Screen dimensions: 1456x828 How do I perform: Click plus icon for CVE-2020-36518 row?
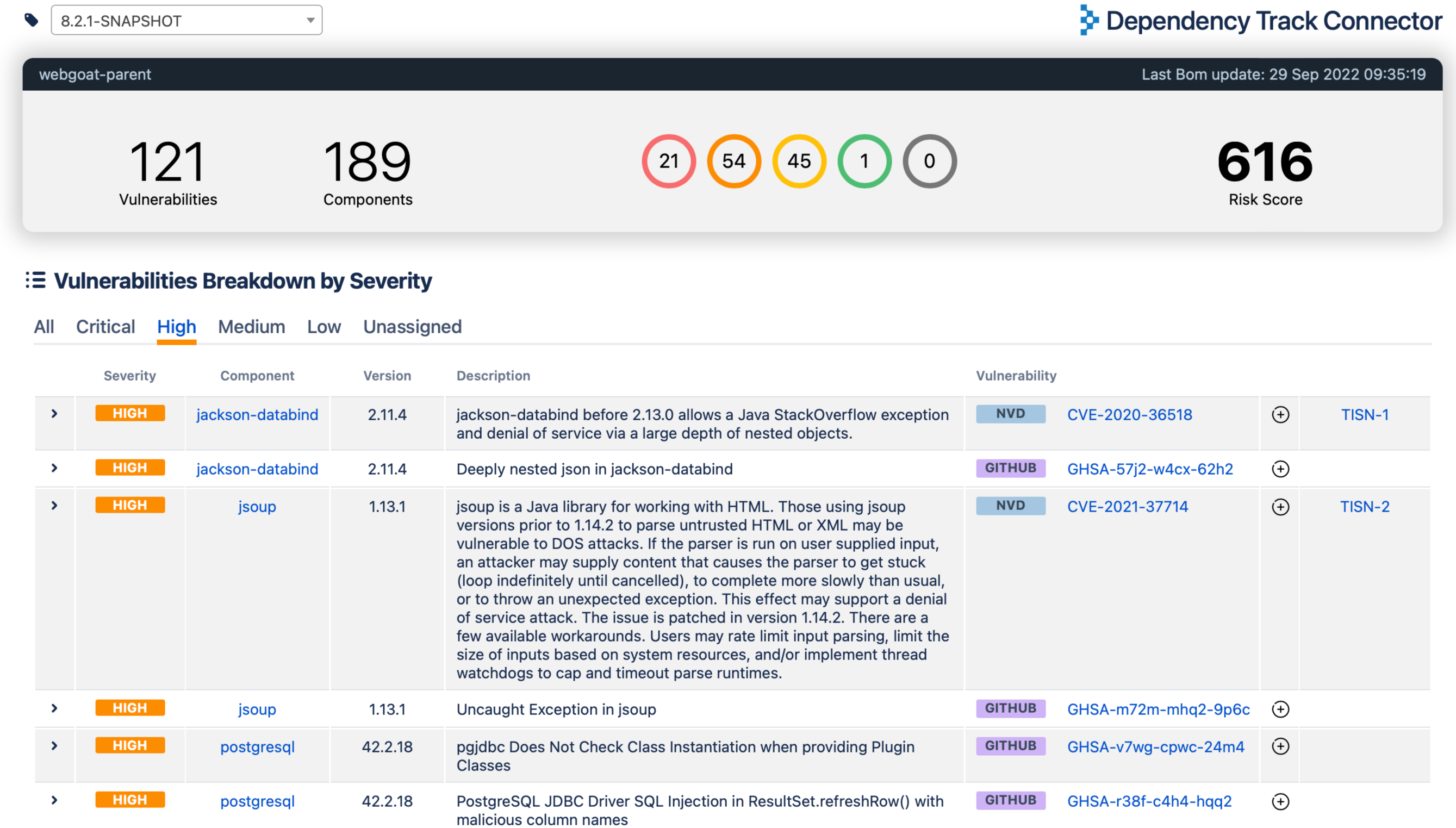(1280, 415)
